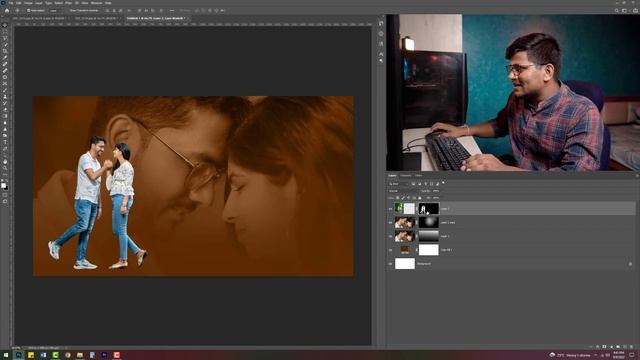The image size is (640, 360).
Task: Reset to default foreground and background colors
Action: coord(2,180)
